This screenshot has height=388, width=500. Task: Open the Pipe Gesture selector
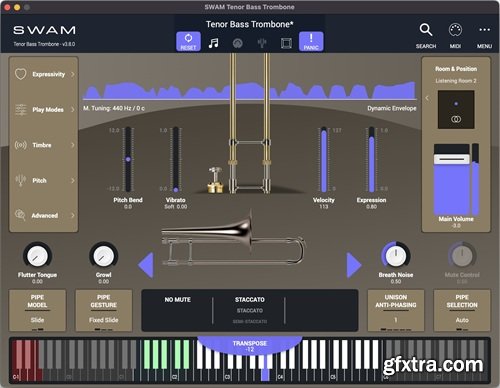(104, 310)
